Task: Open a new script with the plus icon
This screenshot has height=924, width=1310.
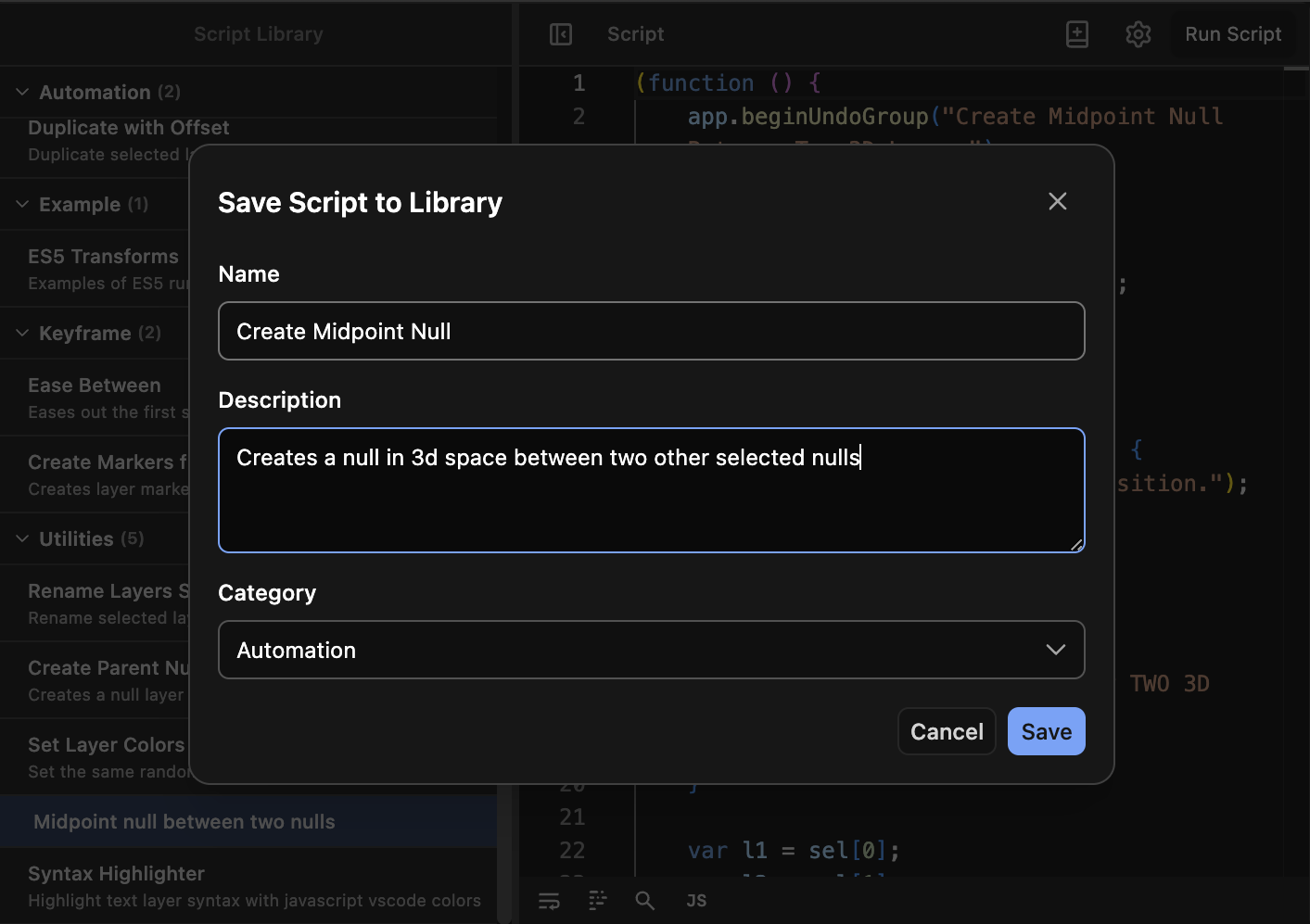Action: 1076,33
